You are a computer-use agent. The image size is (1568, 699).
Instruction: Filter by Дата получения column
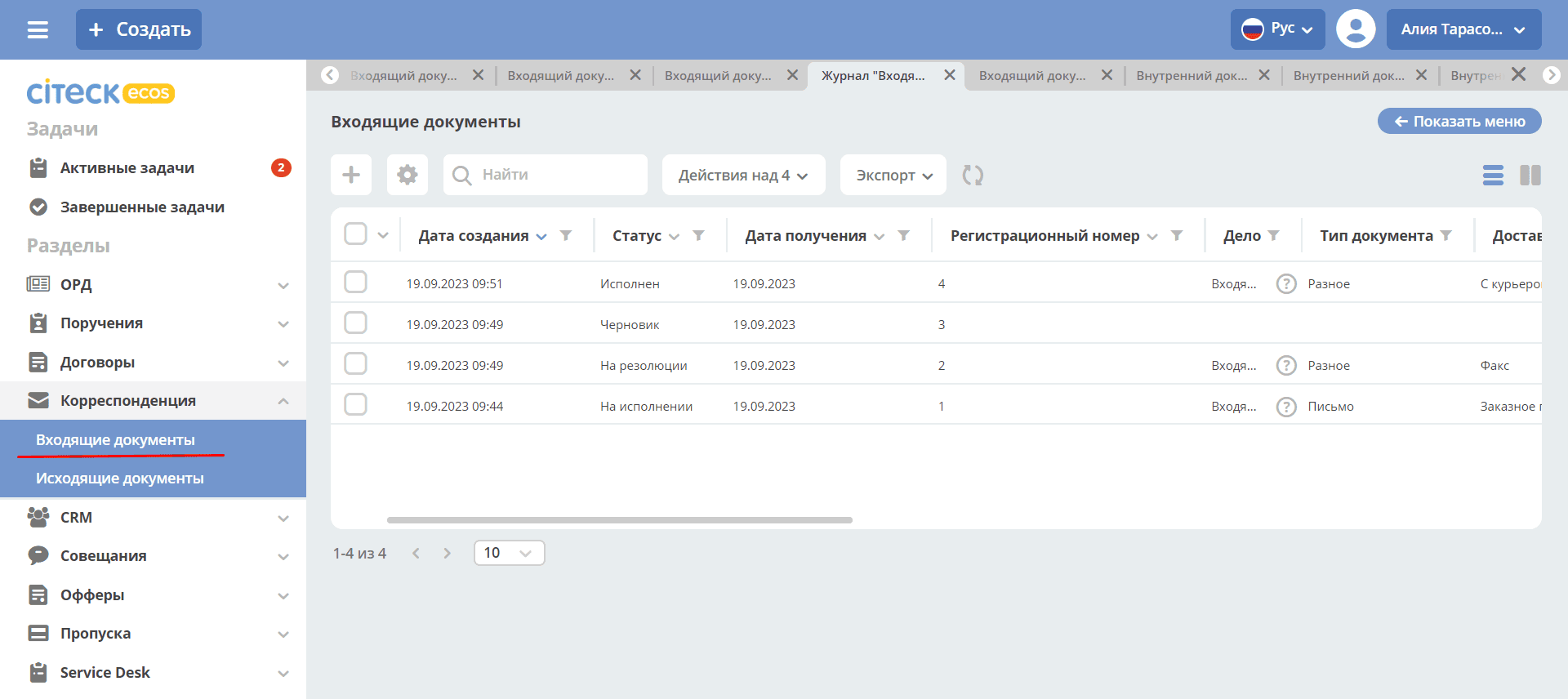903,235
